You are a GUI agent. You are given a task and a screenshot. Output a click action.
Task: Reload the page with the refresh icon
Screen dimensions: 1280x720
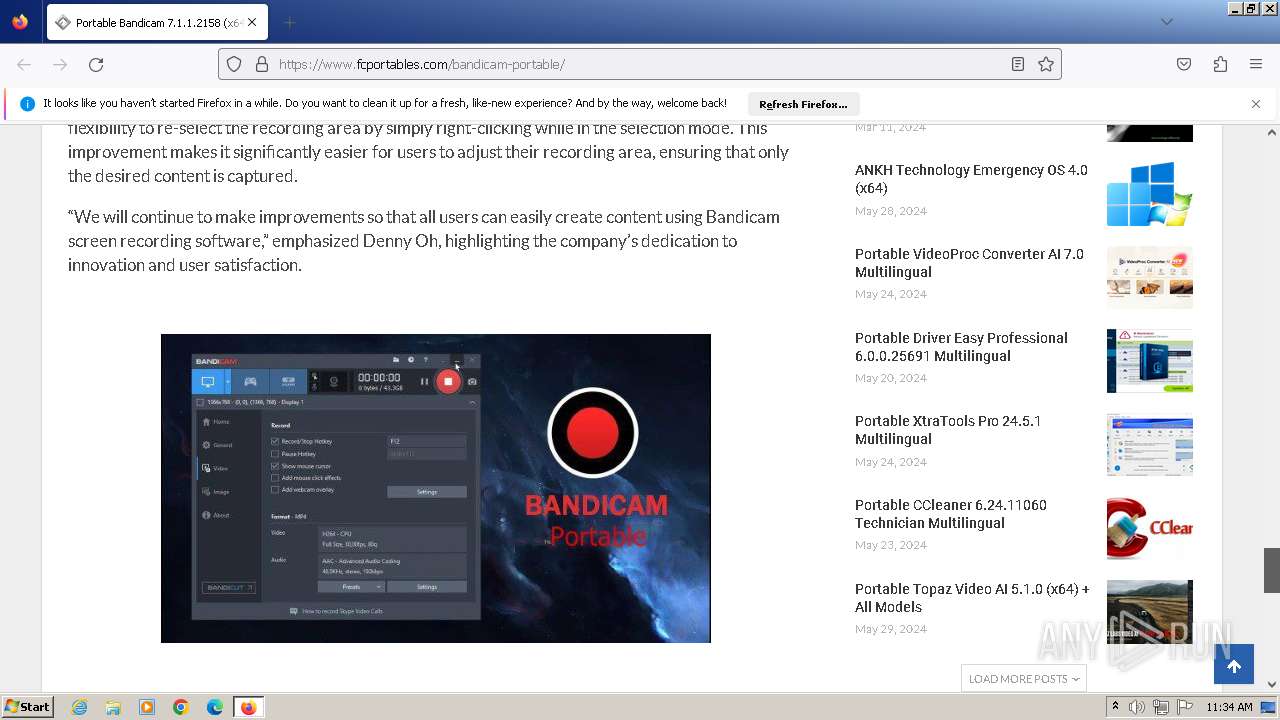96,64
